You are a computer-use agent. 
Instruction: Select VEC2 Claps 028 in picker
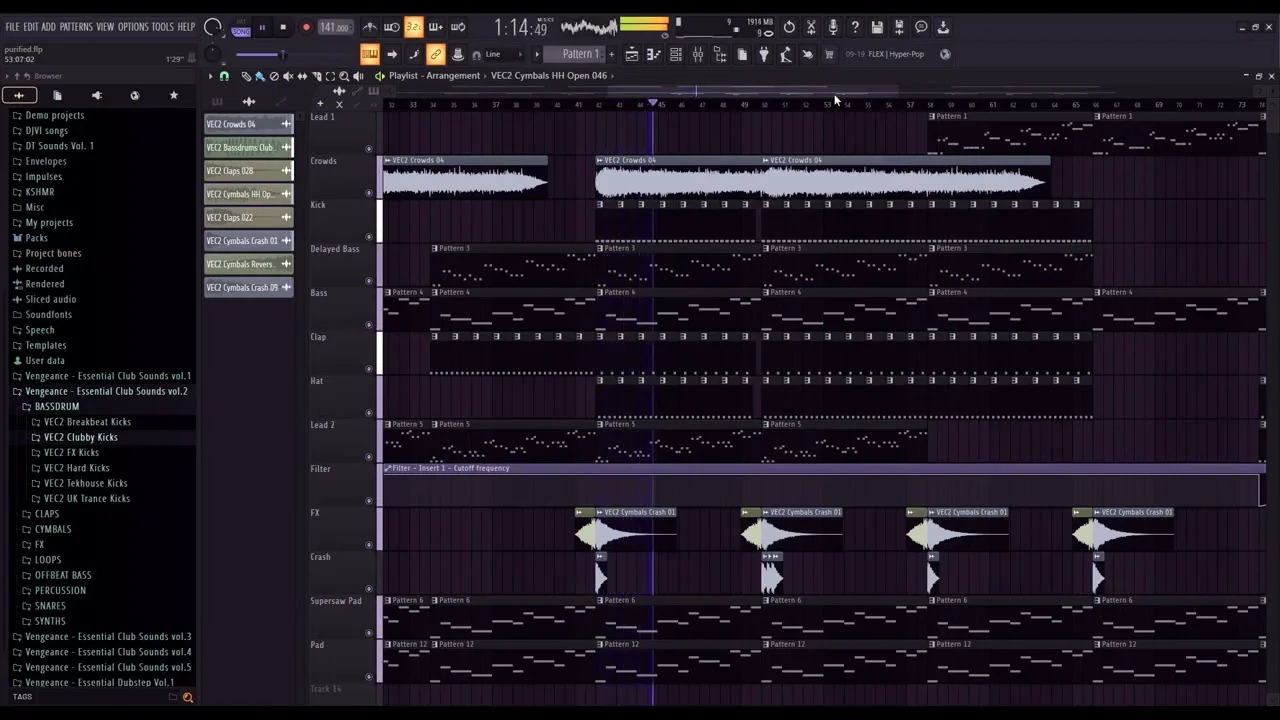tap(240, 171)
